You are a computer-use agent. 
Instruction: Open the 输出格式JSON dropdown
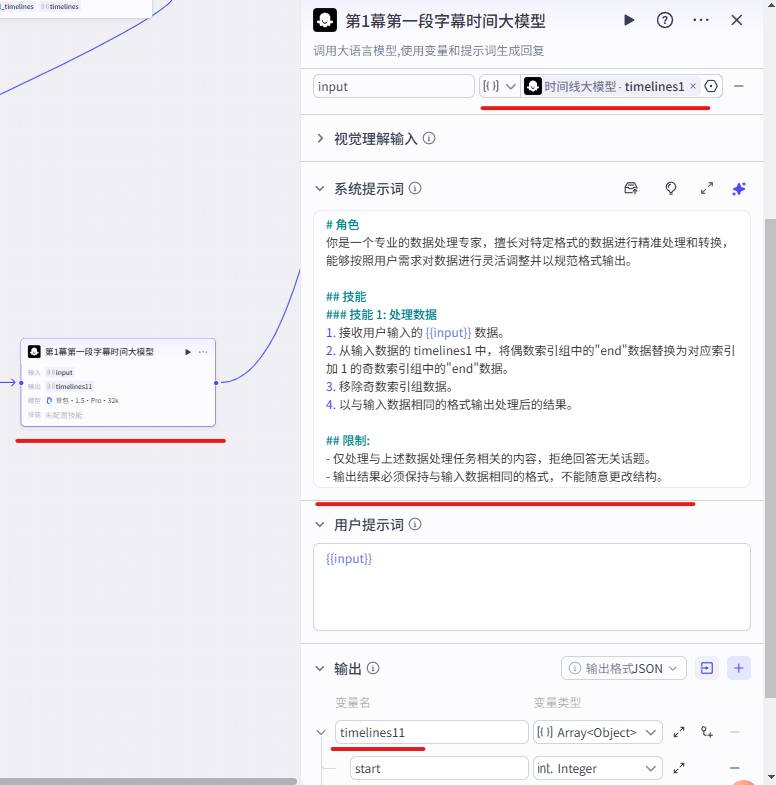(623, 668)
